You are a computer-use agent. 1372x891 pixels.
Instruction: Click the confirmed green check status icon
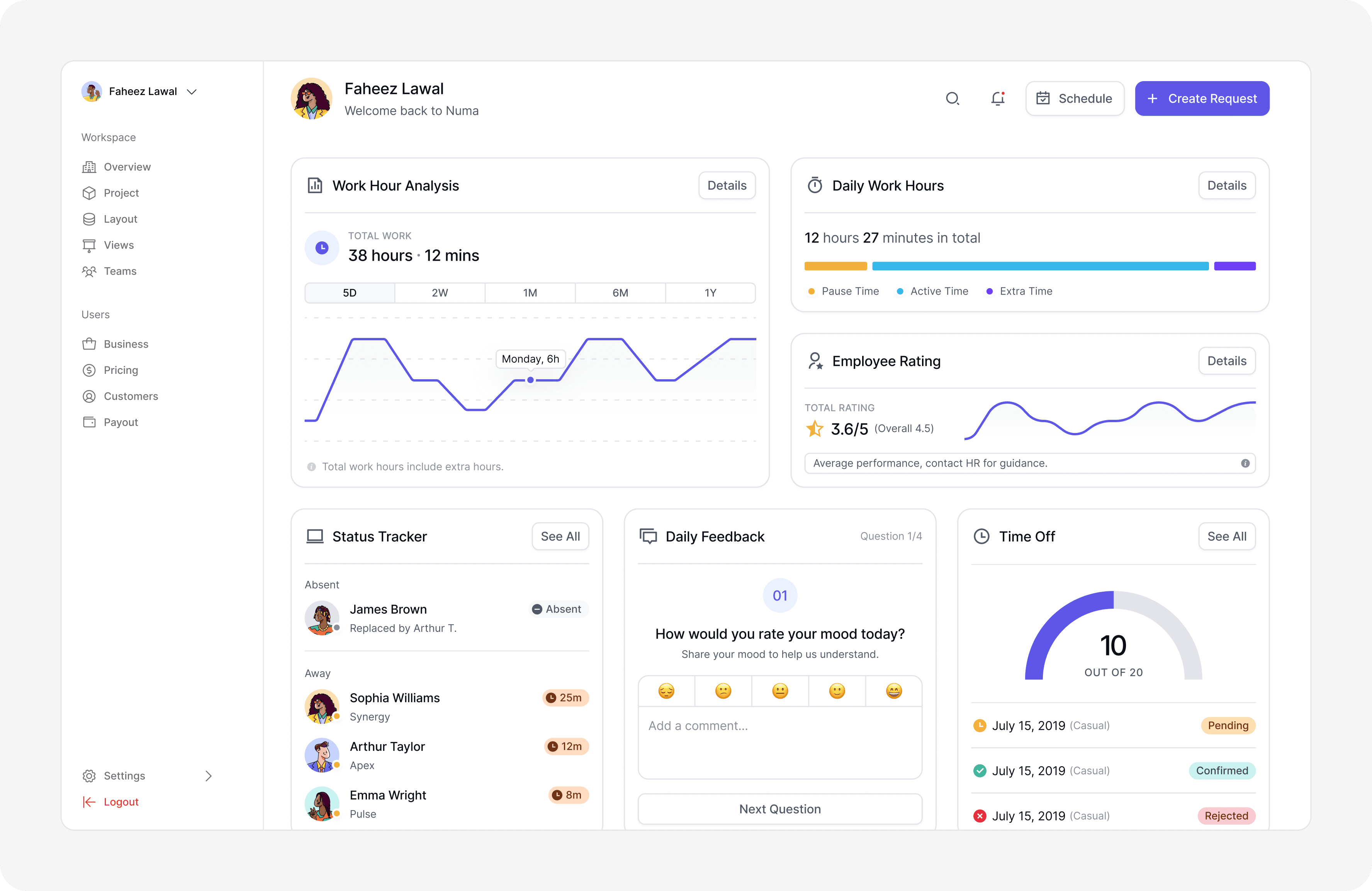(980, 771)
